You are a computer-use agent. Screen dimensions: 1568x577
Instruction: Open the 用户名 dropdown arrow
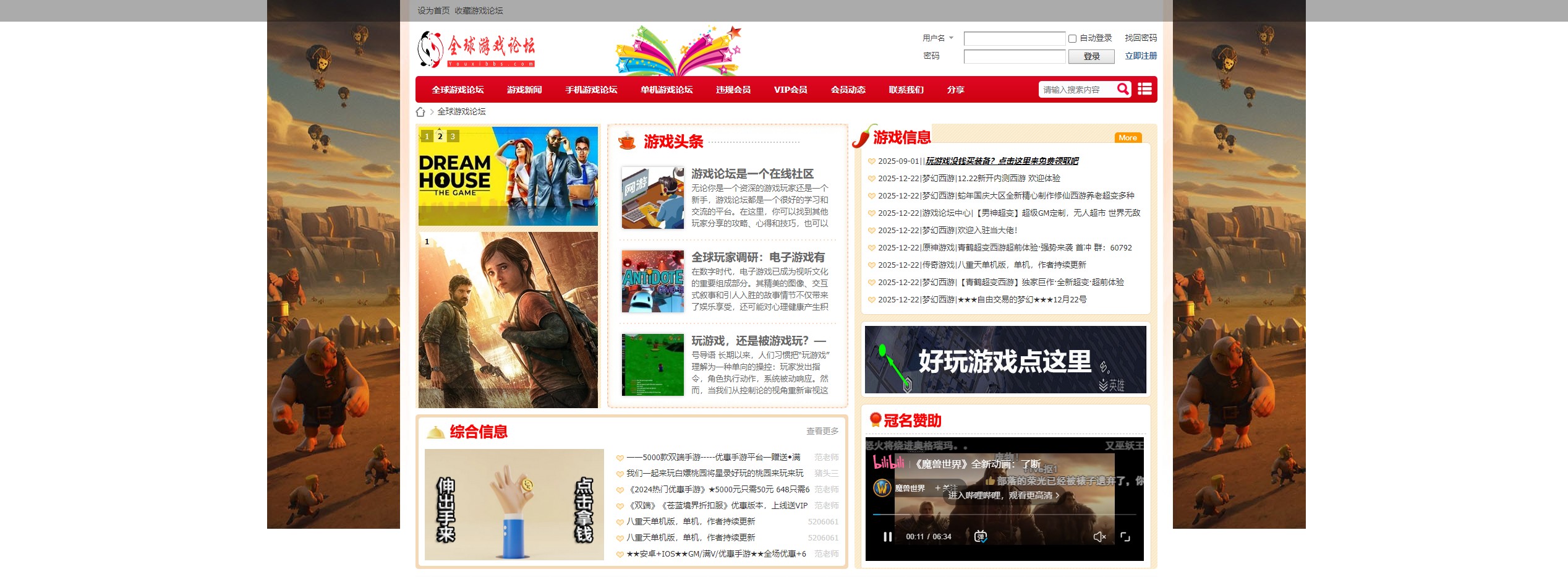point(951,38)
